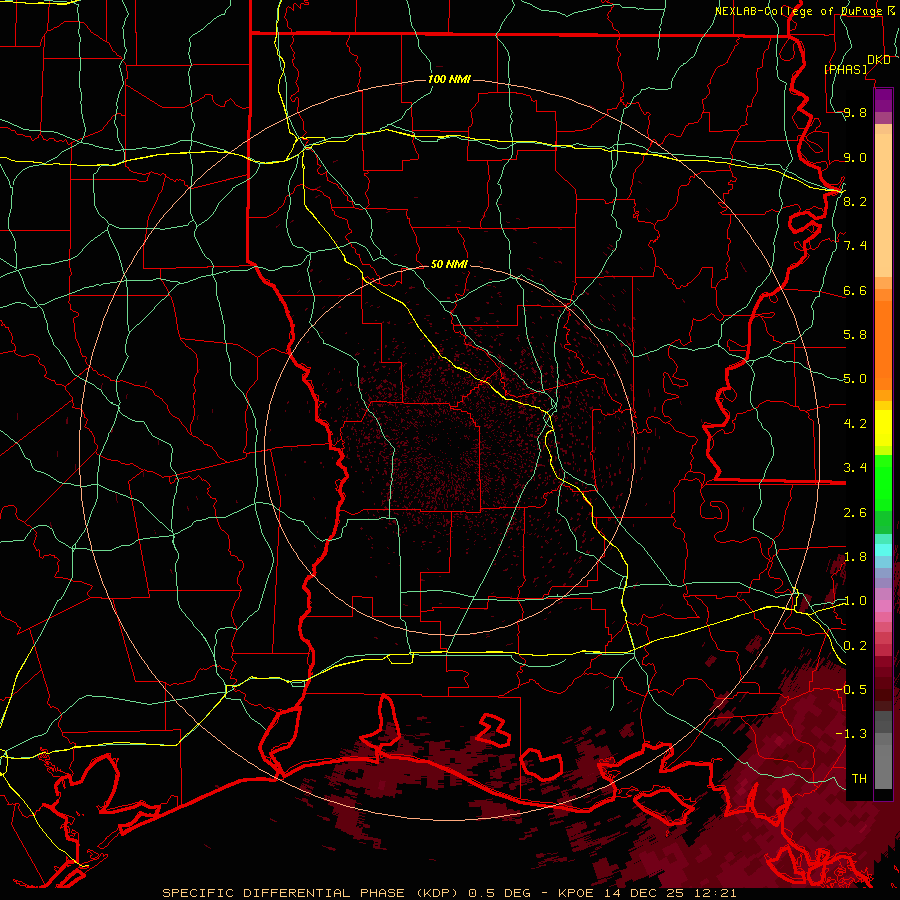900x900 pixels.
Task: Click the 'DKD' legend header
Action: (x=879, y=60)
